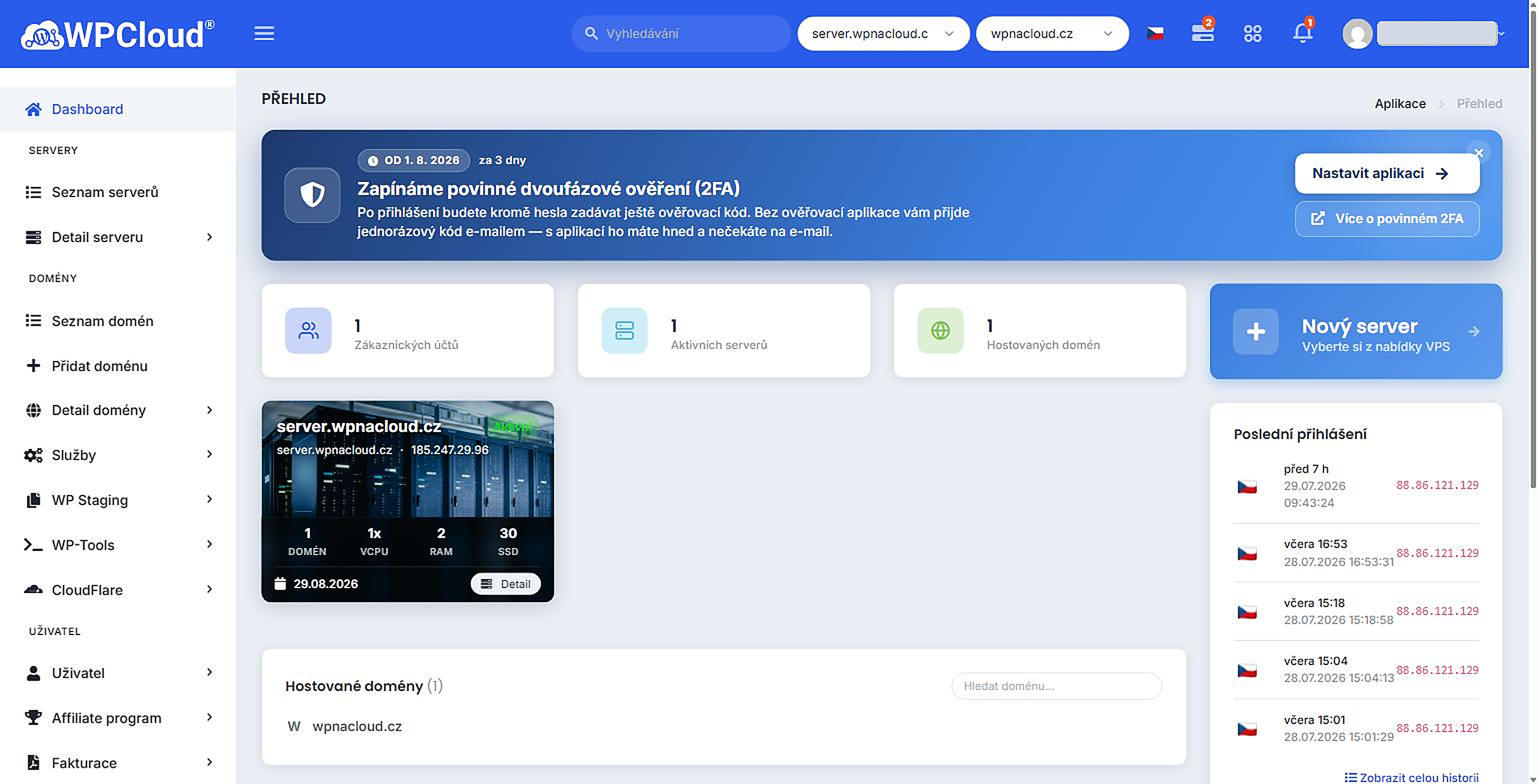Open the Czech flag language selector

[1155, 34]
